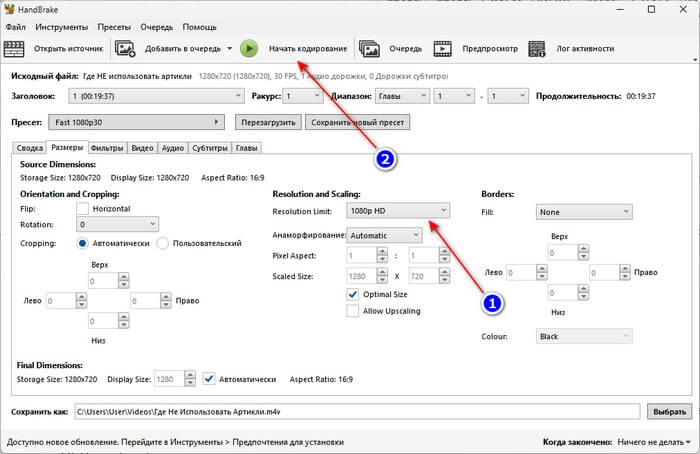Click the Borders Право stepper arrows
Screen dimensions: 700x454
625,272
